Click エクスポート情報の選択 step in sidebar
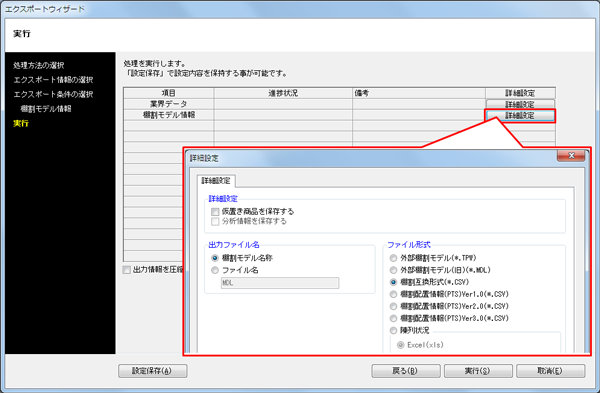600x393 pixels. [53, 80]
